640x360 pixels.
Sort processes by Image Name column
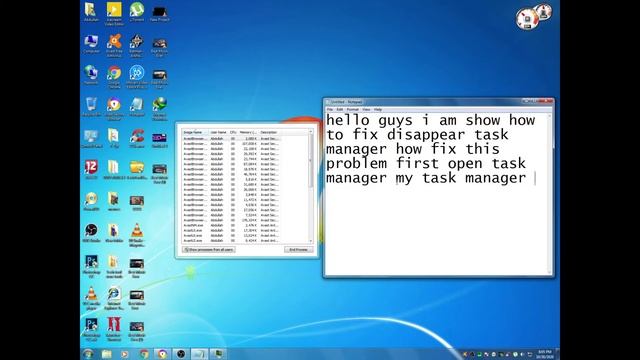click(x=195, y=132)
